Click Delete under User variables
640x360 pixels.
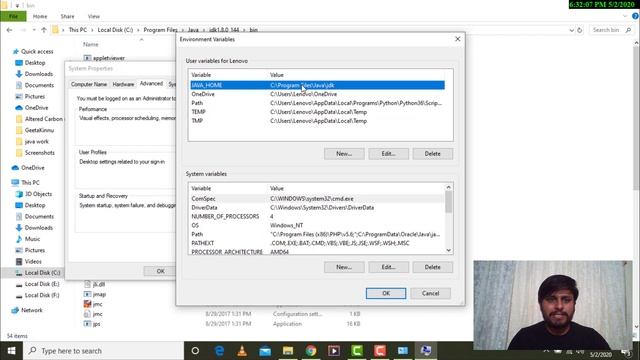(x=432, y=153)
